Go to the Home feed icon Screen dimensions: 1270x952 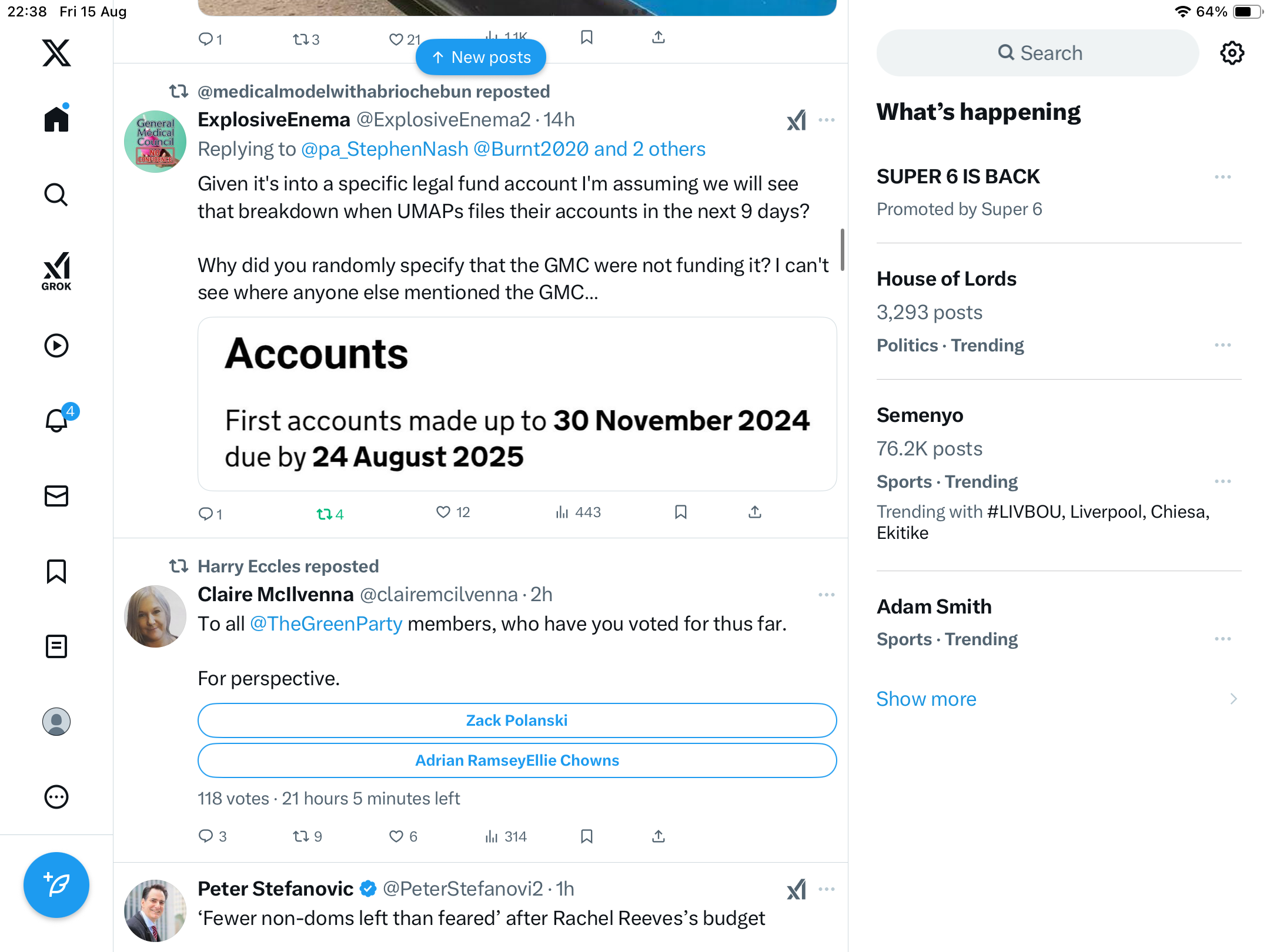(x=56, y=119)
